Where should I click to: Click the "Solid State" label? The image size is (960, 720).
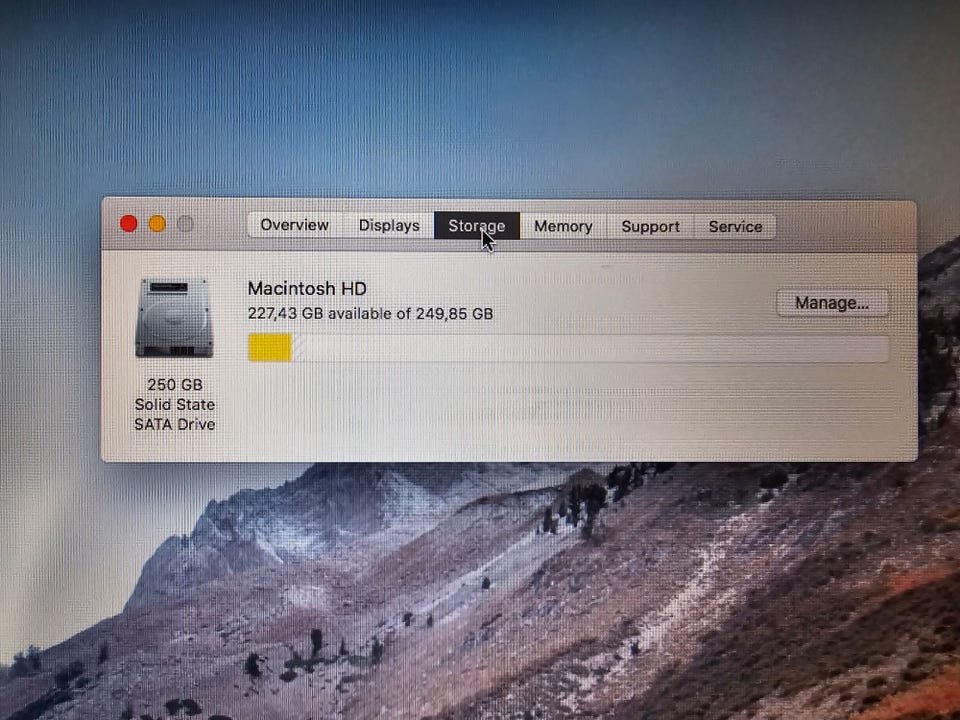[x=174, y=405]
